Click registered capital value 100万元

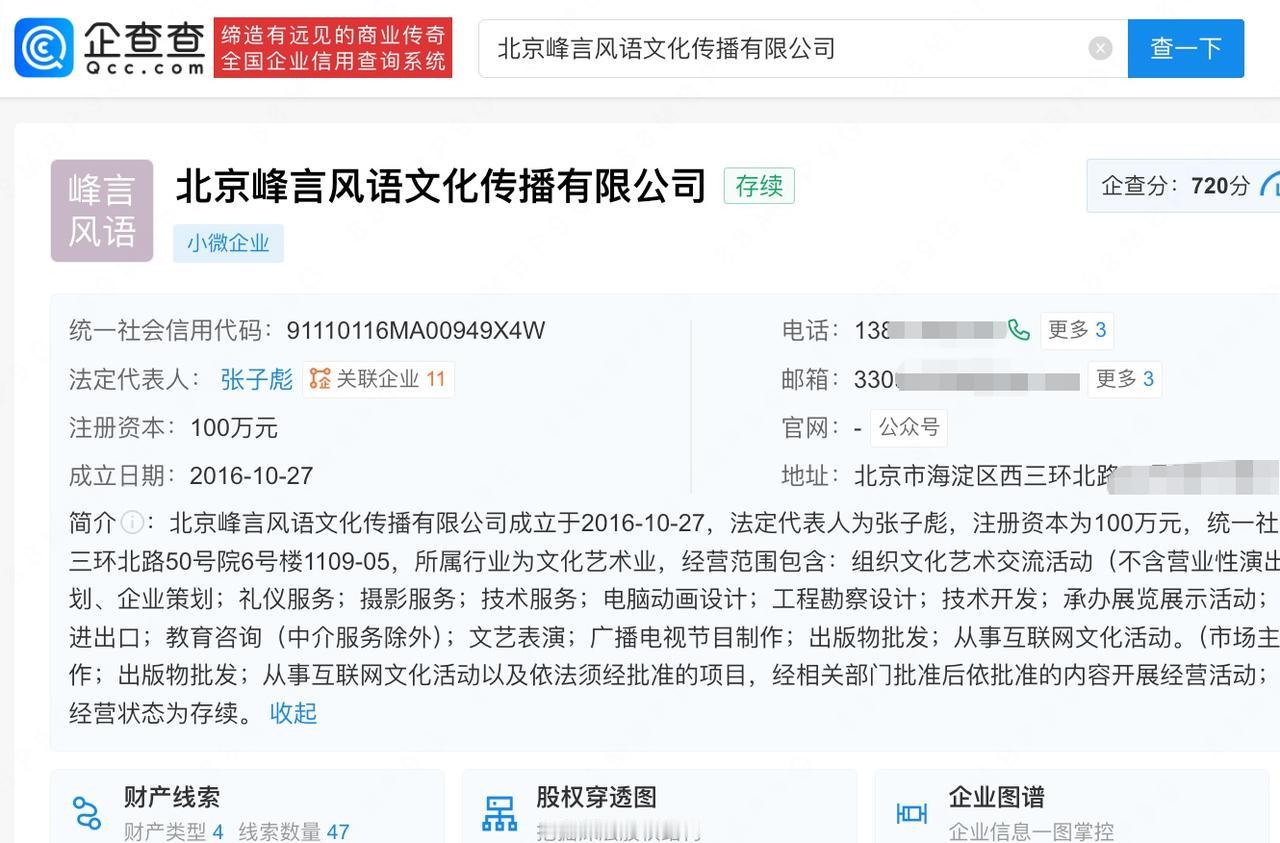point(234,428)
